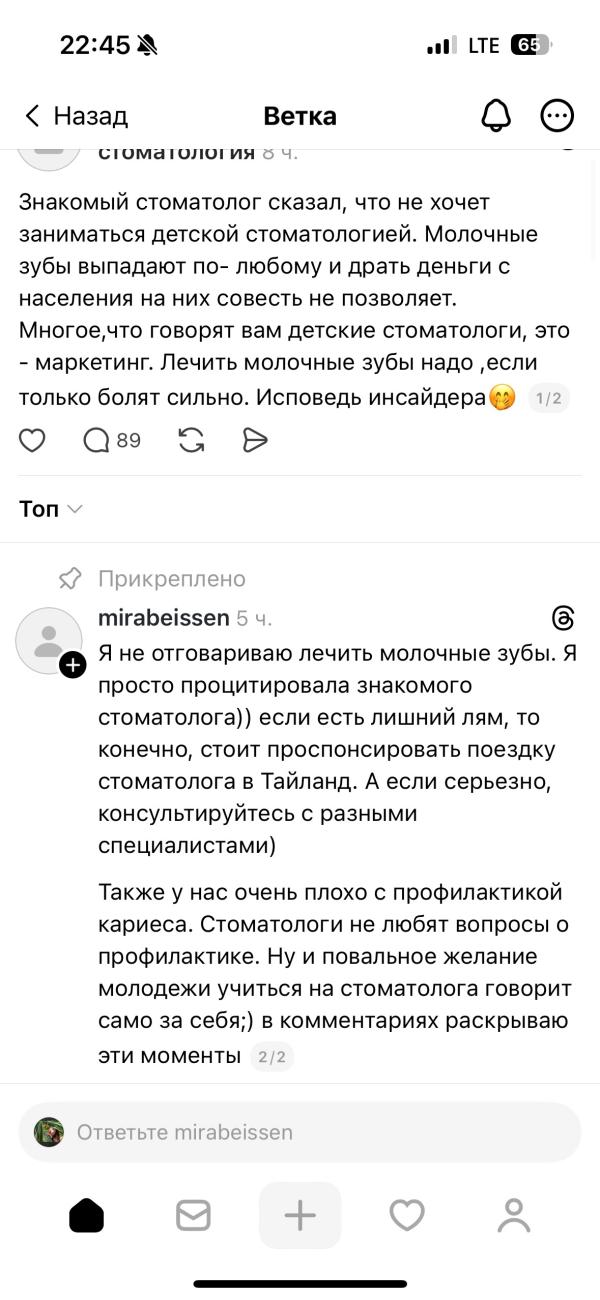
Task: Check the battery level indicator
Action: click(x=528, y=44)
